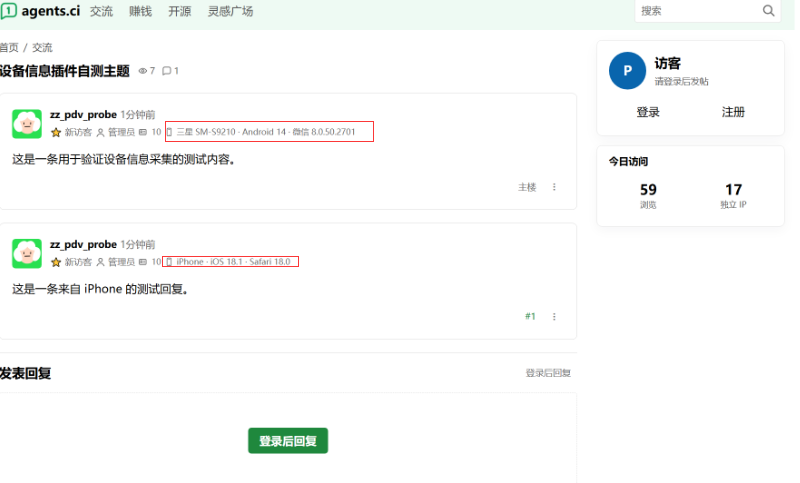This screenshot has height=483, width=800.
Task: Open avatar of iPhone reply post
Action: [x=27, y=253]
